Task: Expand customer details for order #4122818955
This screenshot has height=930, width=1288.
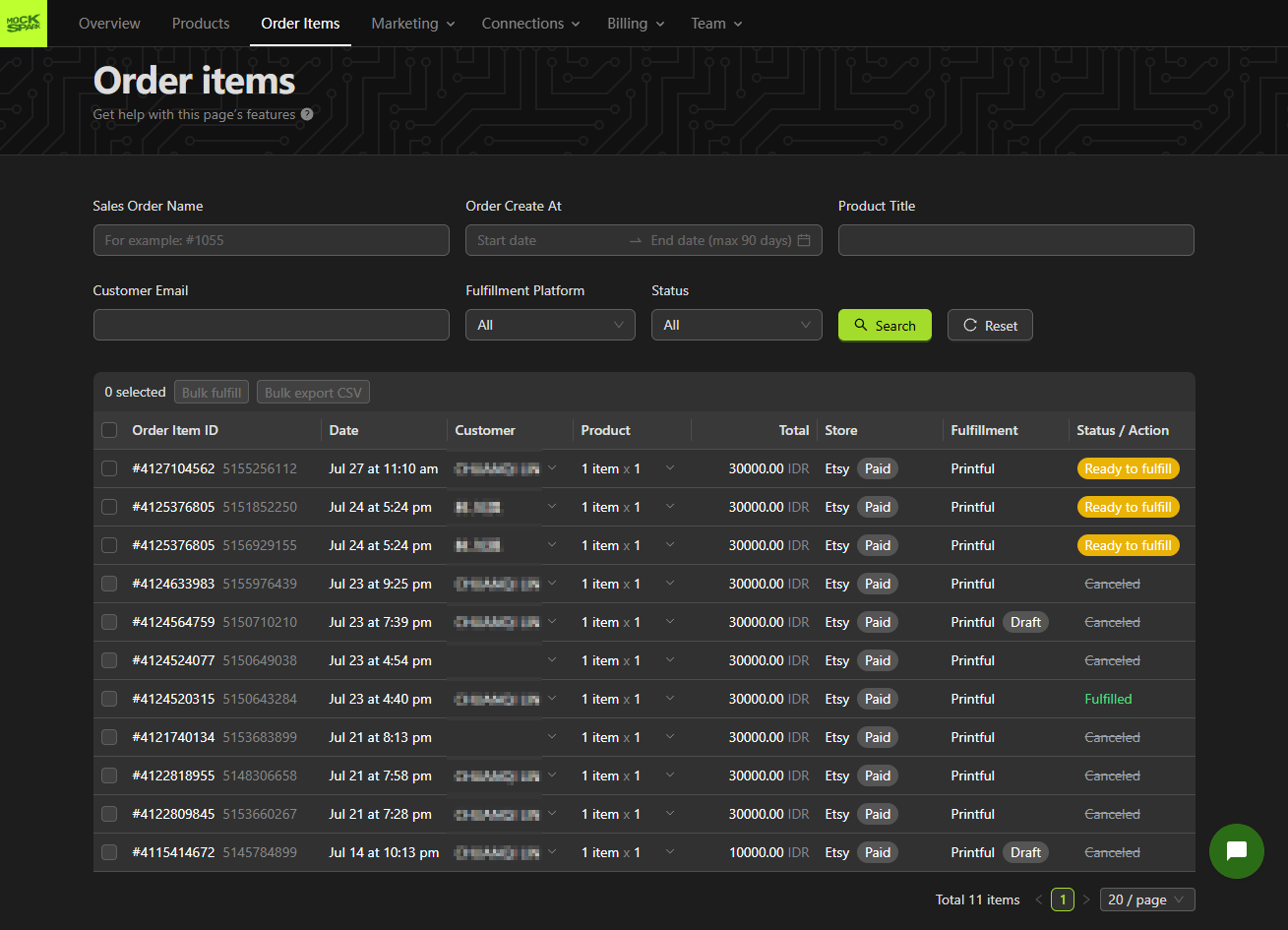Action: (552, 775)
